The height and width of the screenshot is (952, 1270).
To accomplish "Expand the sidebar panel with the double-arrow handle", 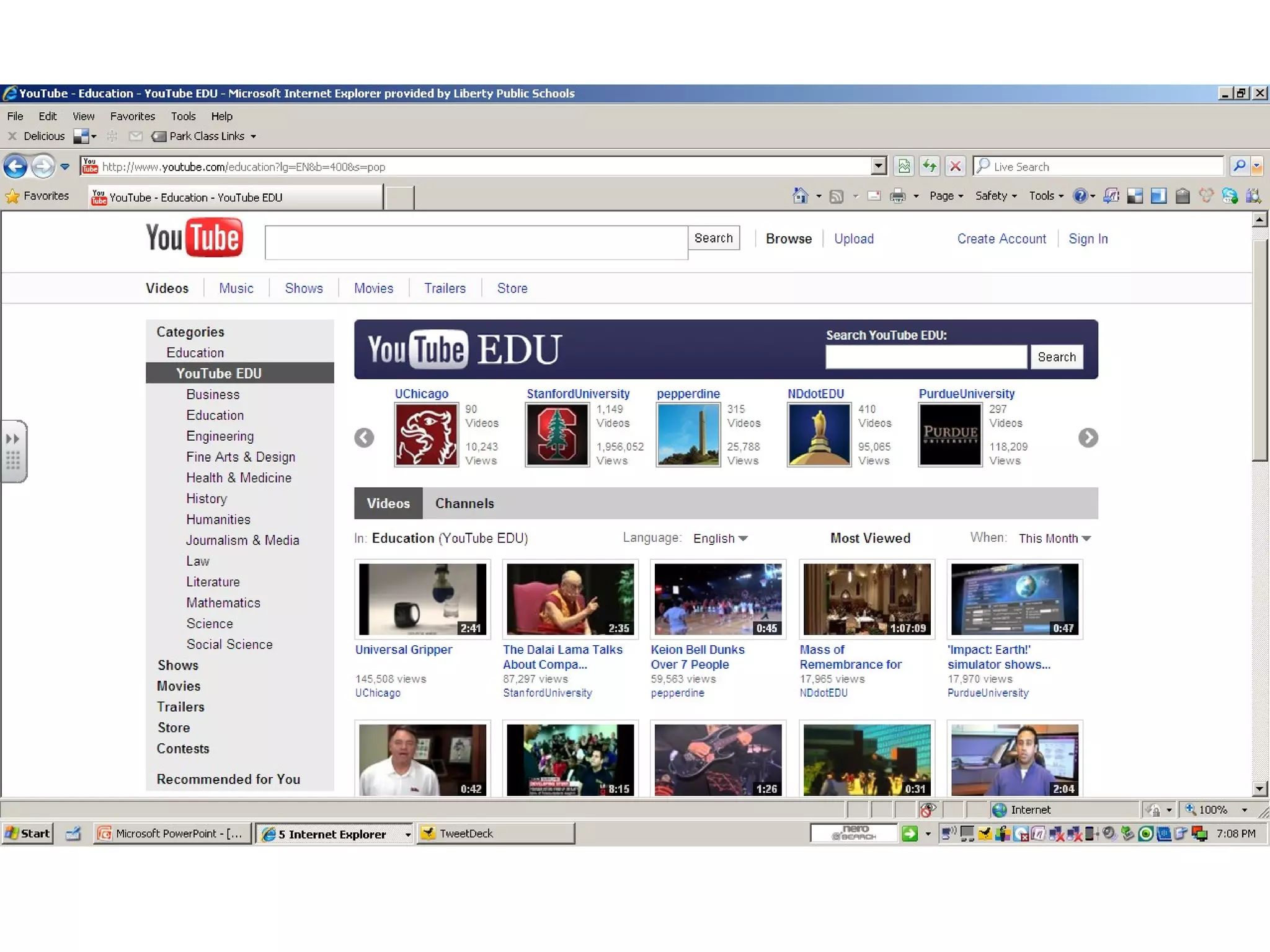I will (x=12, y=439).
